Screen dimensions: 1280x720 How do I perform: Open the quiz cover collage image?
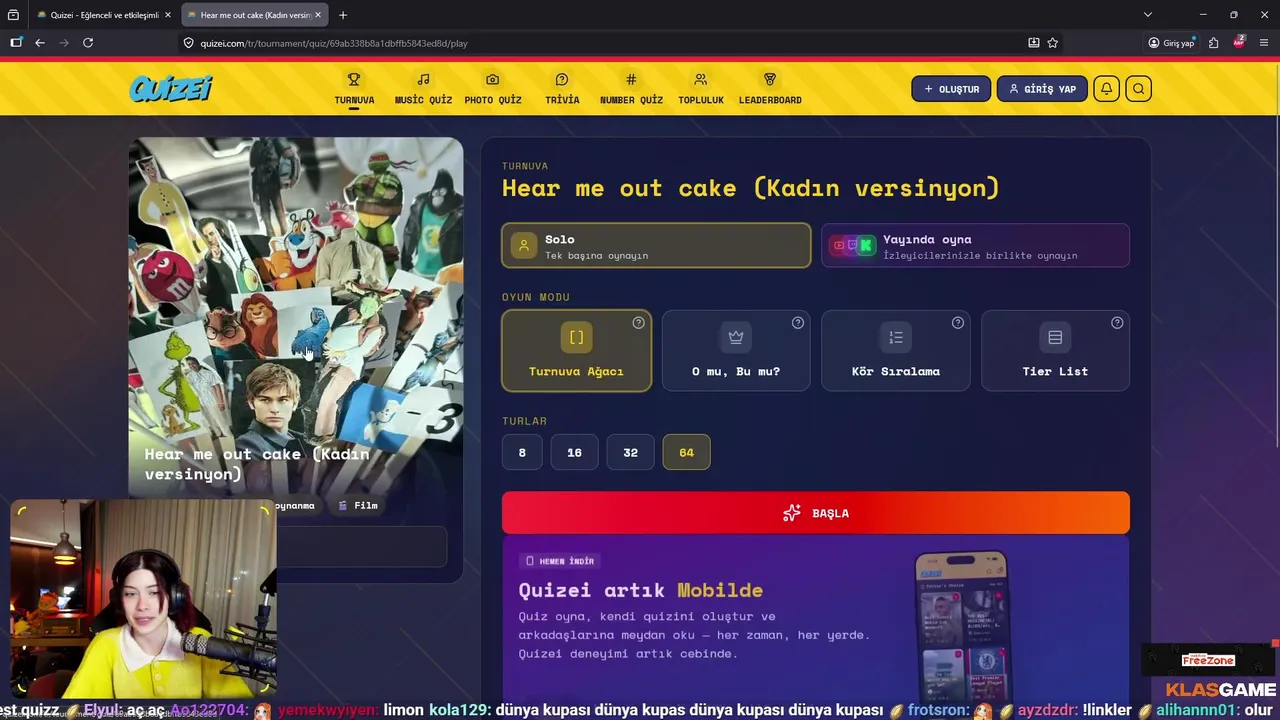(296, 315)
